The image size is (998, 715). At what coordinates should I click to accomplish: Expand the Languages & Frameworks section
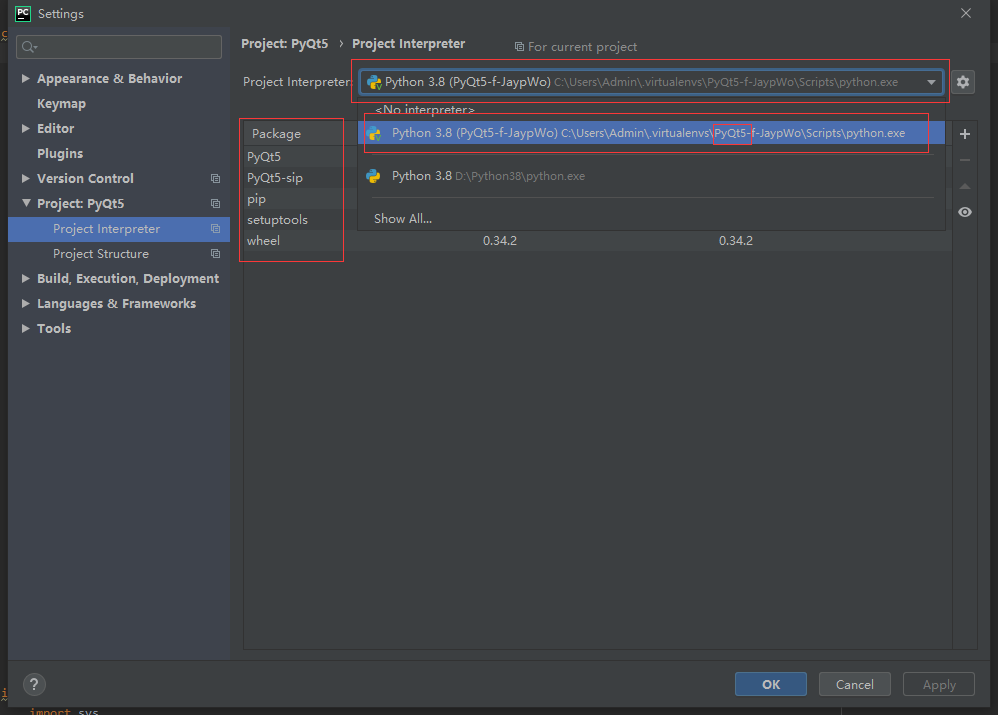pos(25,303)
